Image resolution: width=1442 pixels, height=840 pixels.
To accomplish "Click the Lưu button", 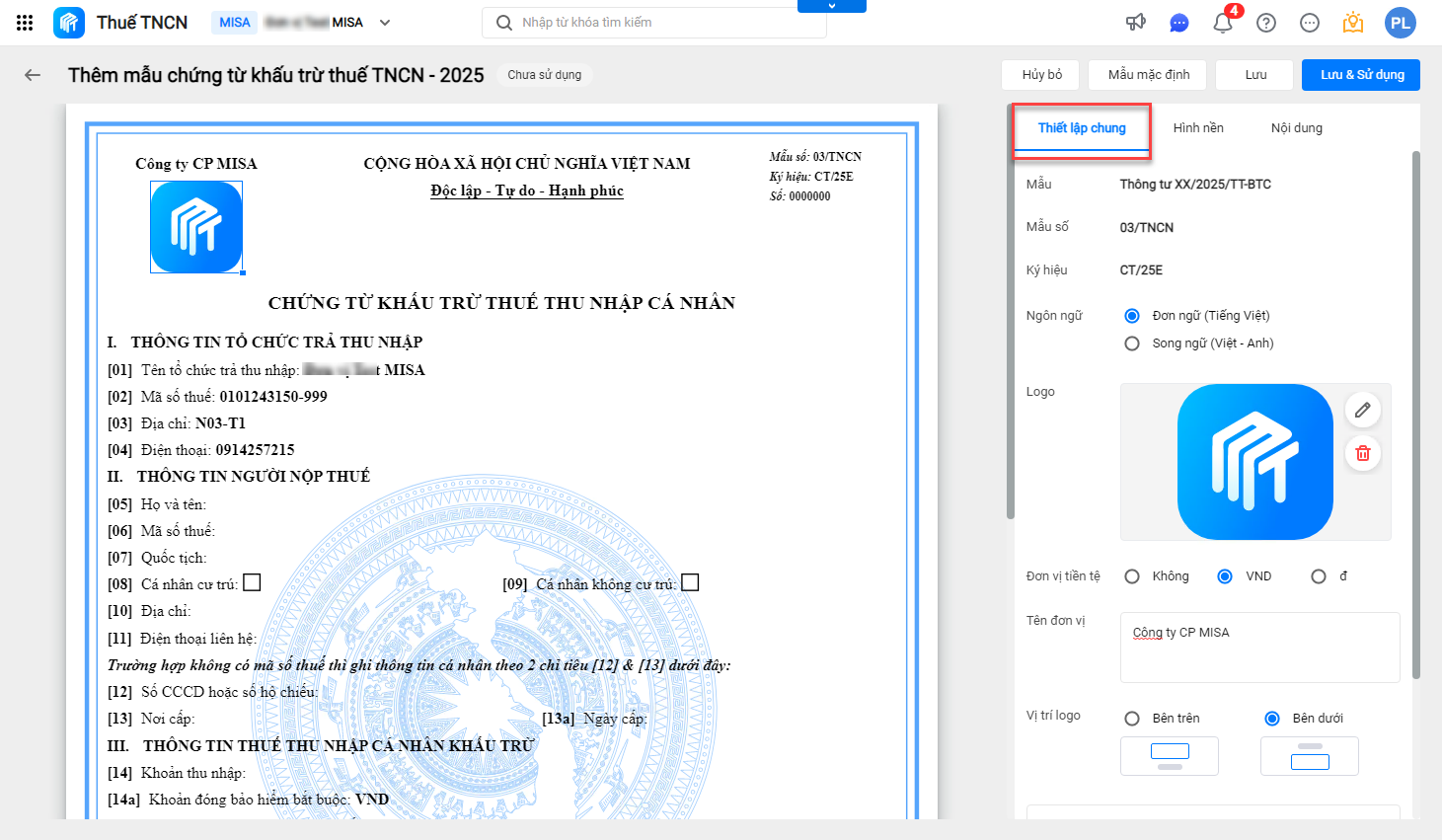I will point(1255,75).
